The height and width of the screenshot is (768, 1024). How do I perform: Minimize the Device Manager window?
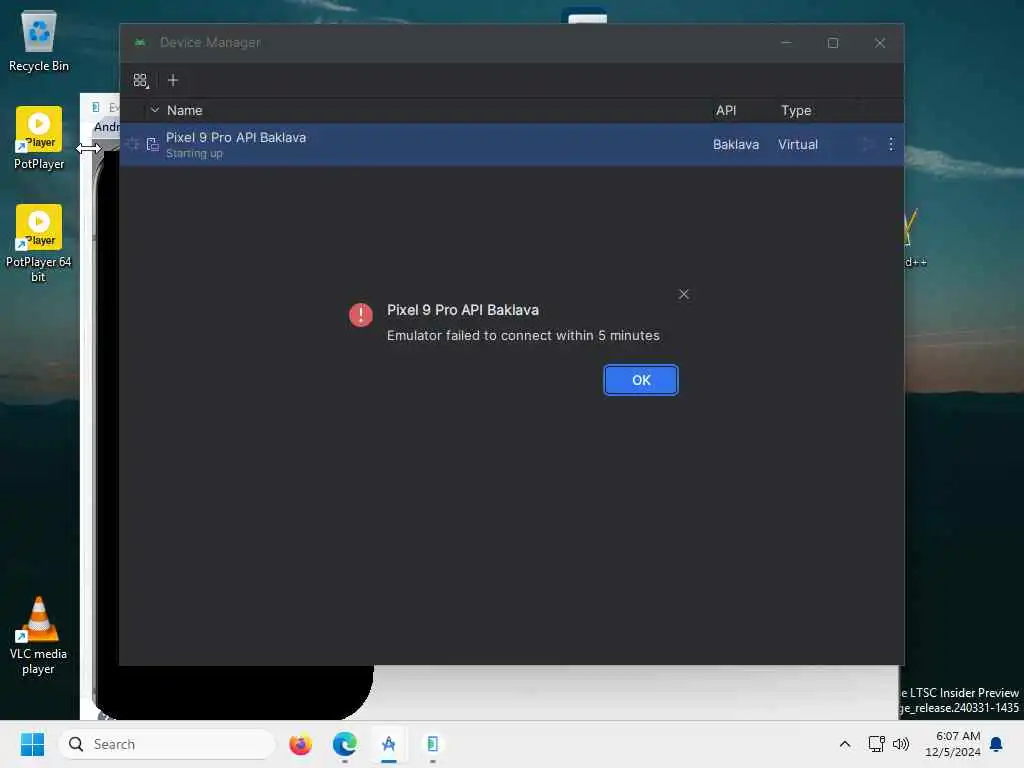(x=786, y=43)
